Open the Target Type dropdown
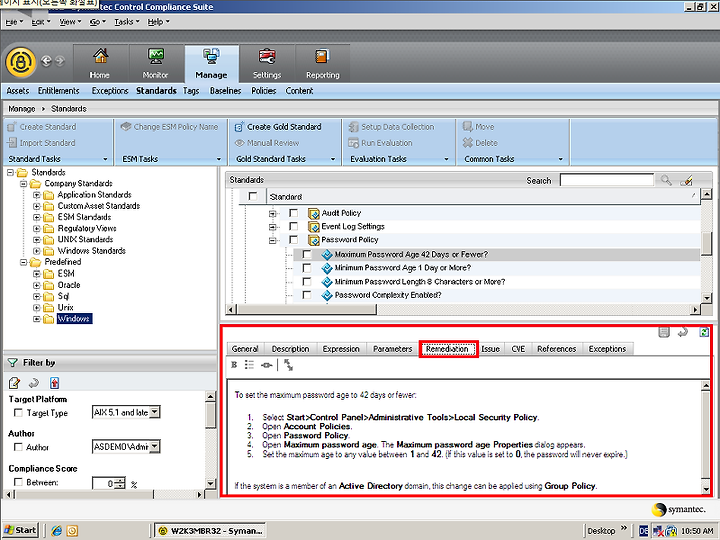This screenshot has height=540, width=720. click(155, 412)
